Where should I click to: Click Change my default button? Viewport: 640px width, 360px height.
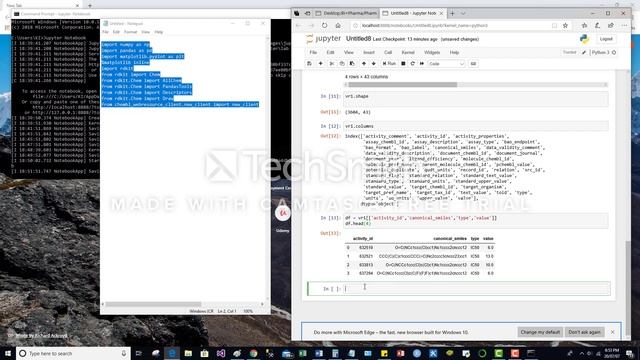point(540,332)
